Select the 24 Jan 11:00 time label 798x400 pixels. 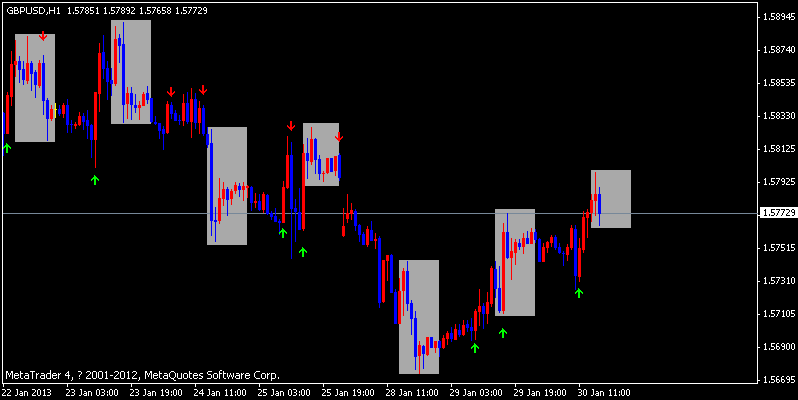pyautogui.click(x=220, y=393)
